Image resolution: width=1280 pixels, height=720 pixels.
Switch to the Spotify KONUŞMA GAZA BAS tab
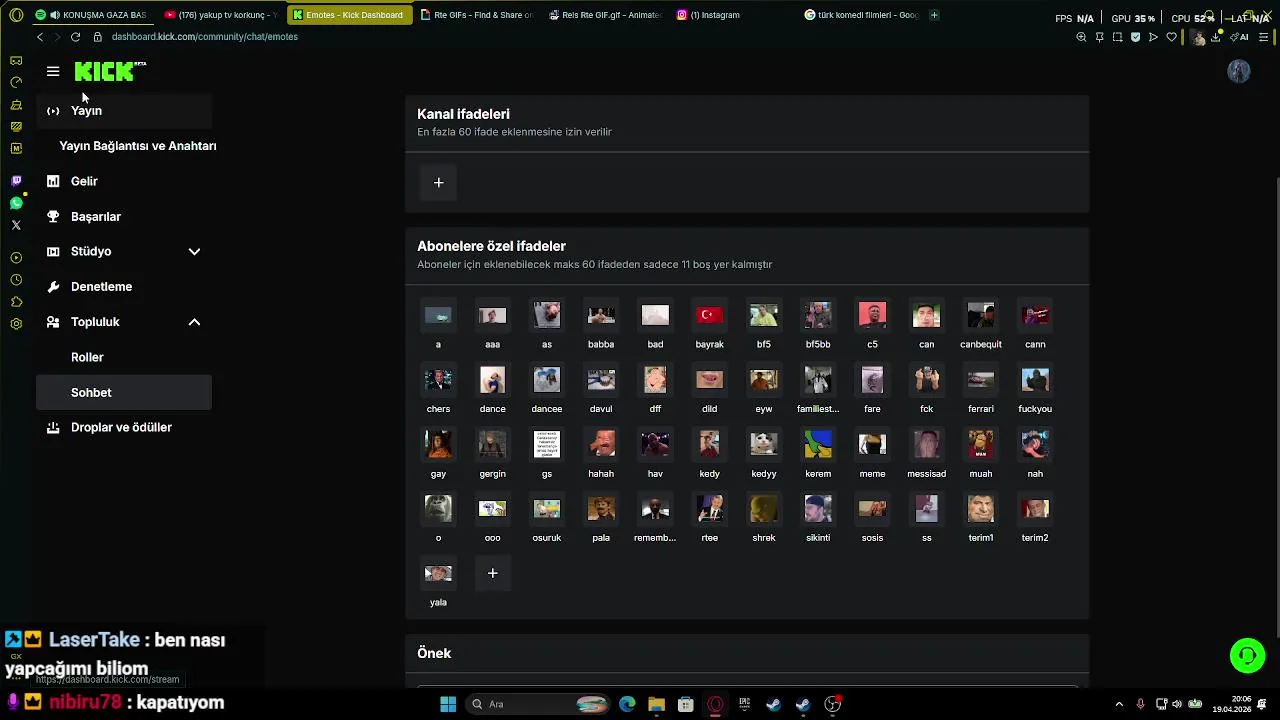[x=91, y=15]
